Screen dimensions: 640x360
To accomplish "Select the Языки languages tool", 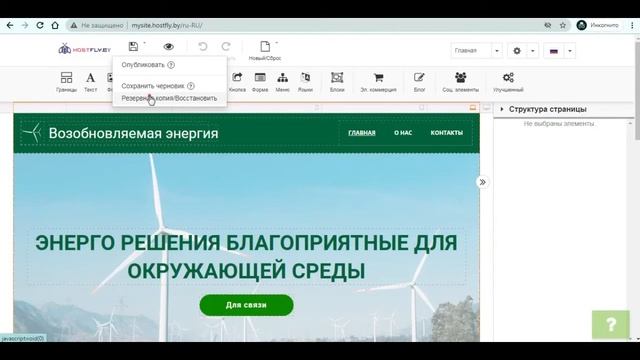I will [x=305, y=82].
